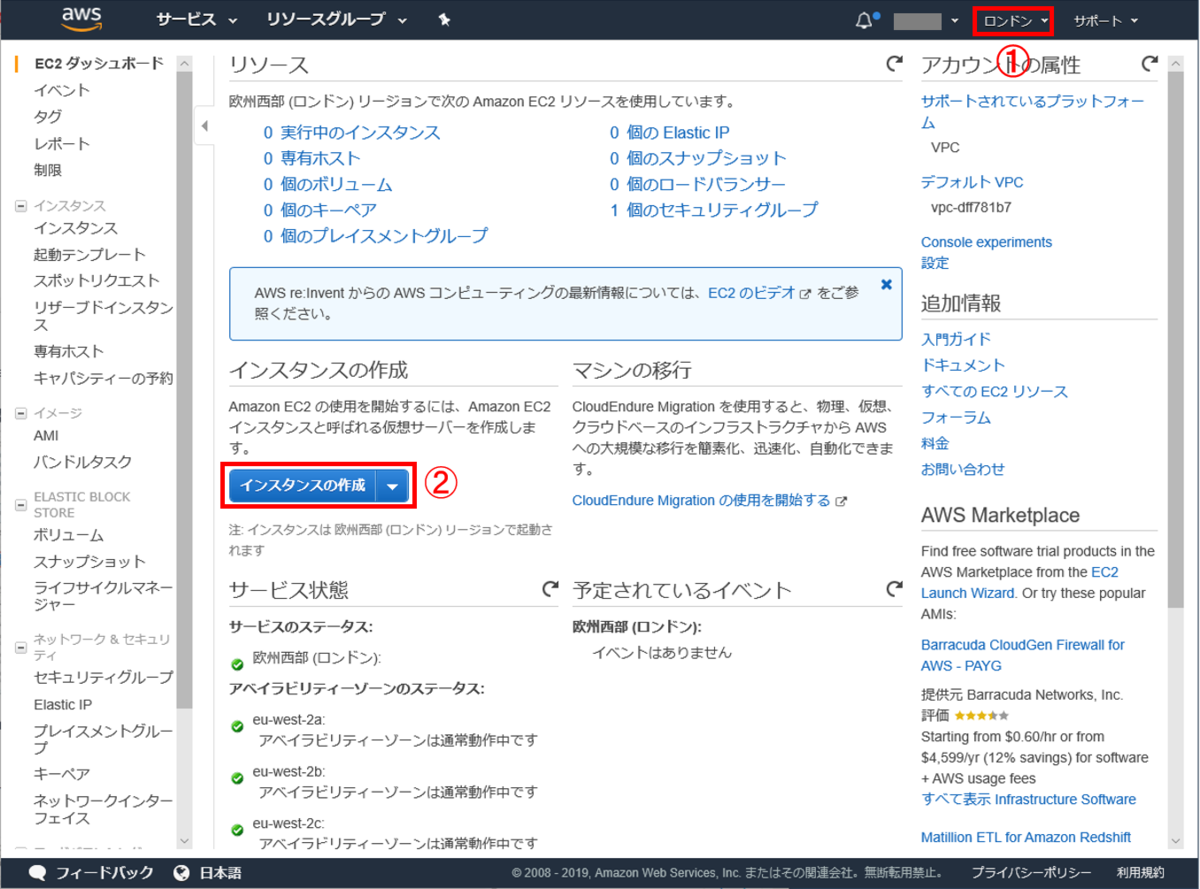Click the pin shortcut icon in top bar

pyautogui.click(x=444, y=20)
